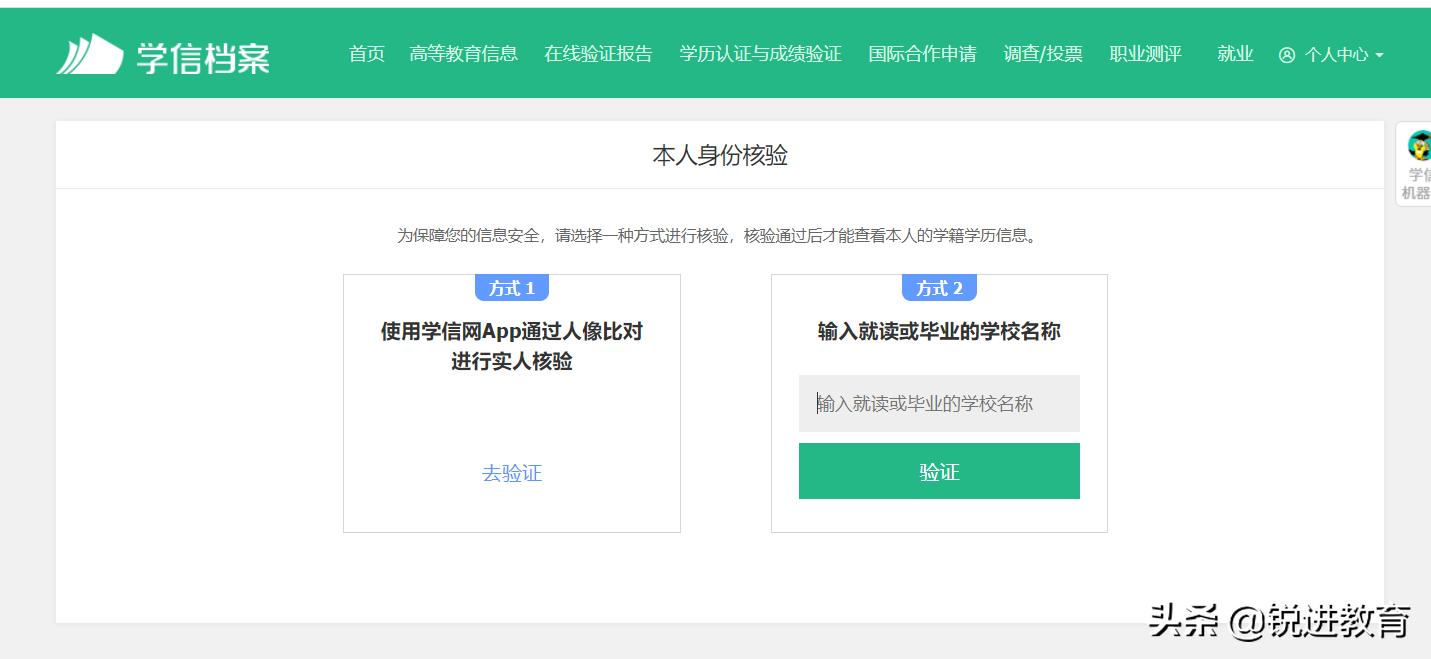Open the 高等教育信息 menu item
The image size is (1431, 659).
pos(464,55)
